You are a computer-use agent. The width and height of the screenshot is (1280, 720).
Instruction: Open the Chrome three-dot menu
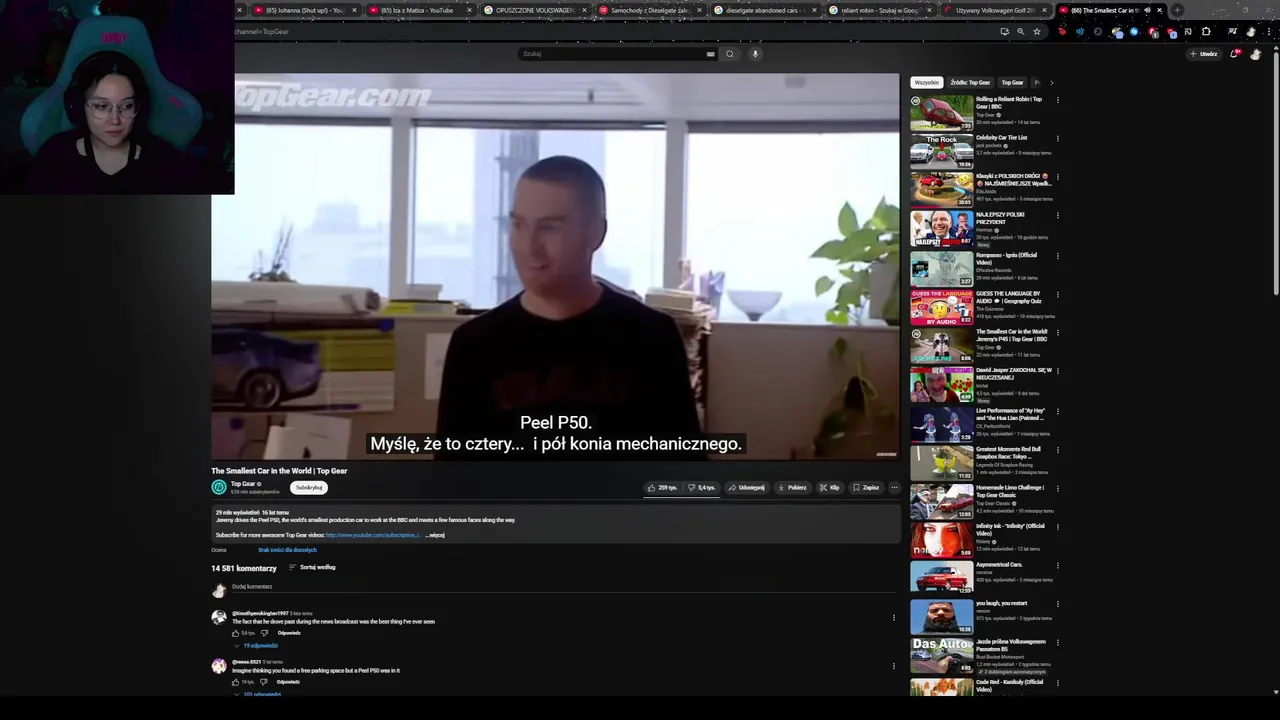(x=1269, y=32)
